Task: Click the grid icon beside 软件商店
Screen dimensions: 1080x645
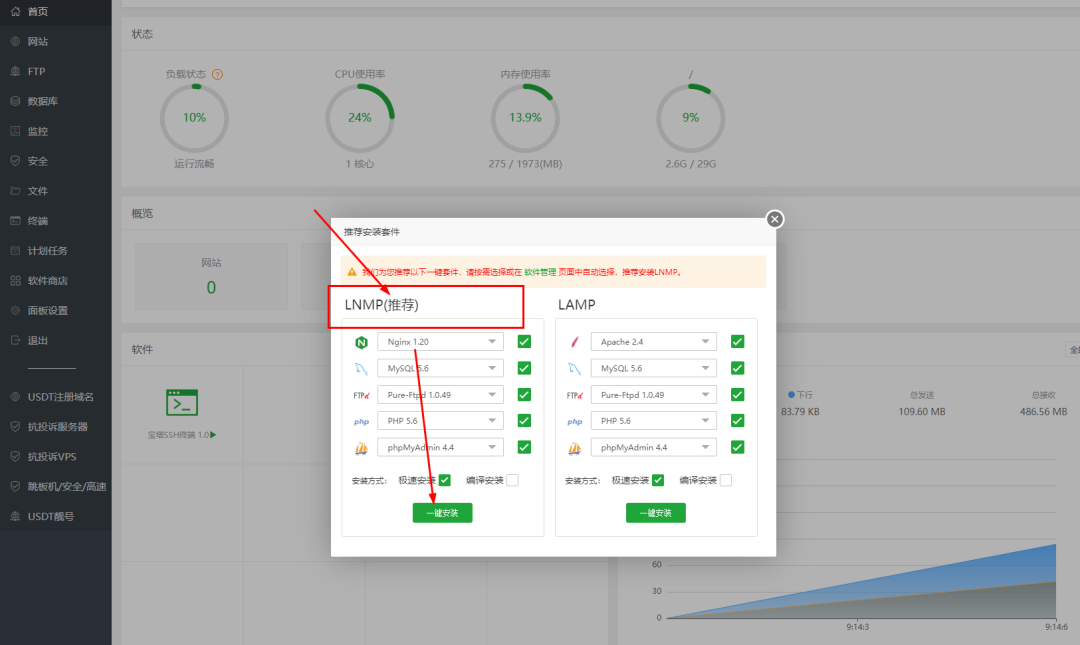Action: [x=15, y=280]
